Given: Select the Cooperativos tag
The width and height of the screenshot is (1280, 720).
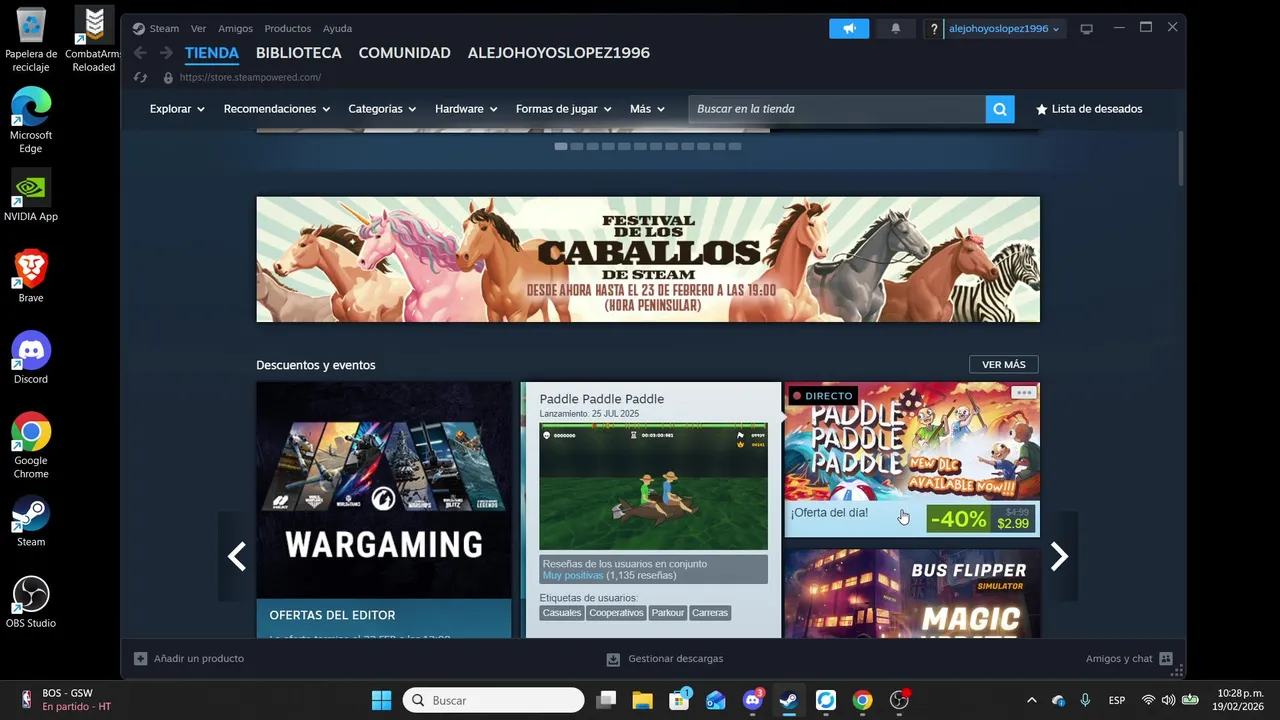Looking at the screenshot, I should coord(616,612).
